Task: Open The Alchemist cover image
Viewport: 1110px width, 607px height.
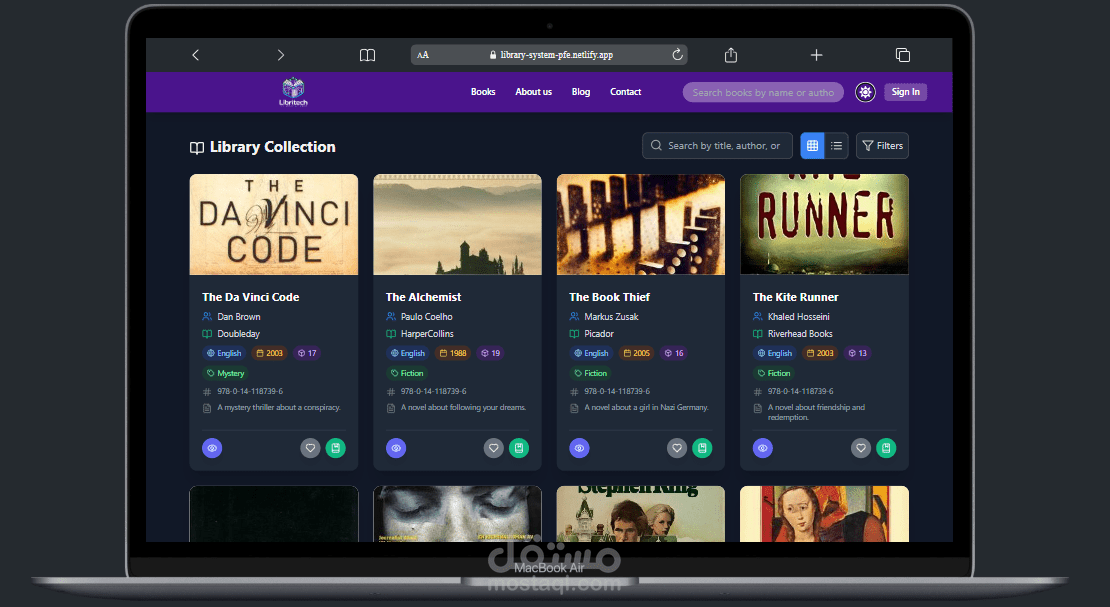Action: coord(457,225)
